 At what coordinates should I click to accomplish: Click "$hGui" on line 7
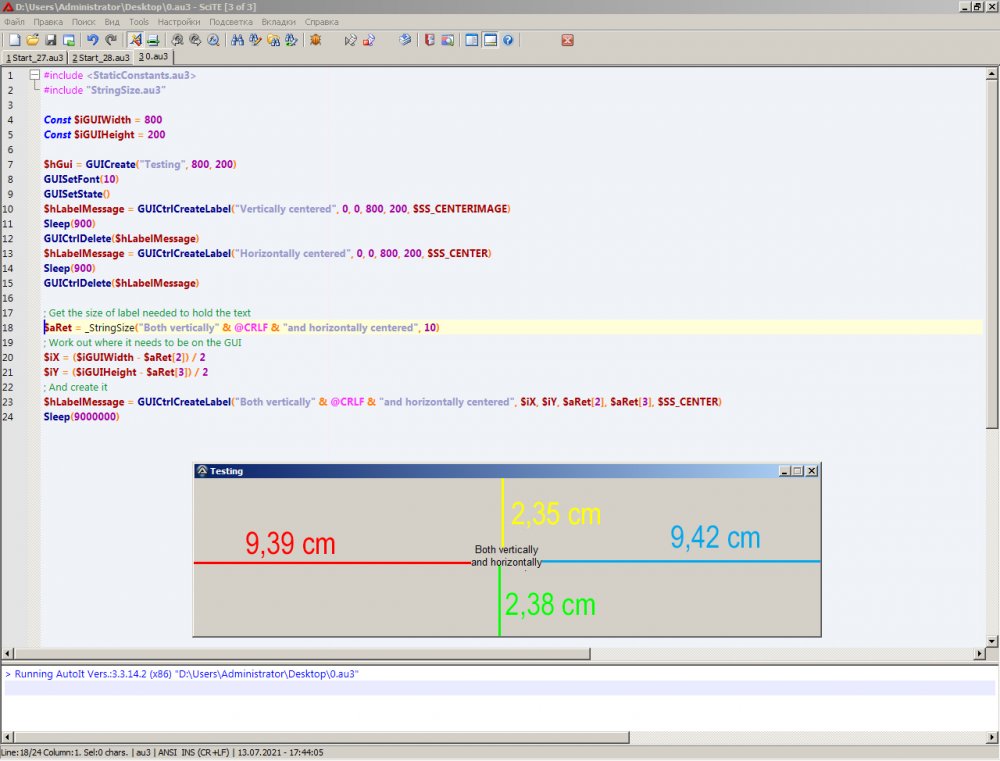[58, 165]
